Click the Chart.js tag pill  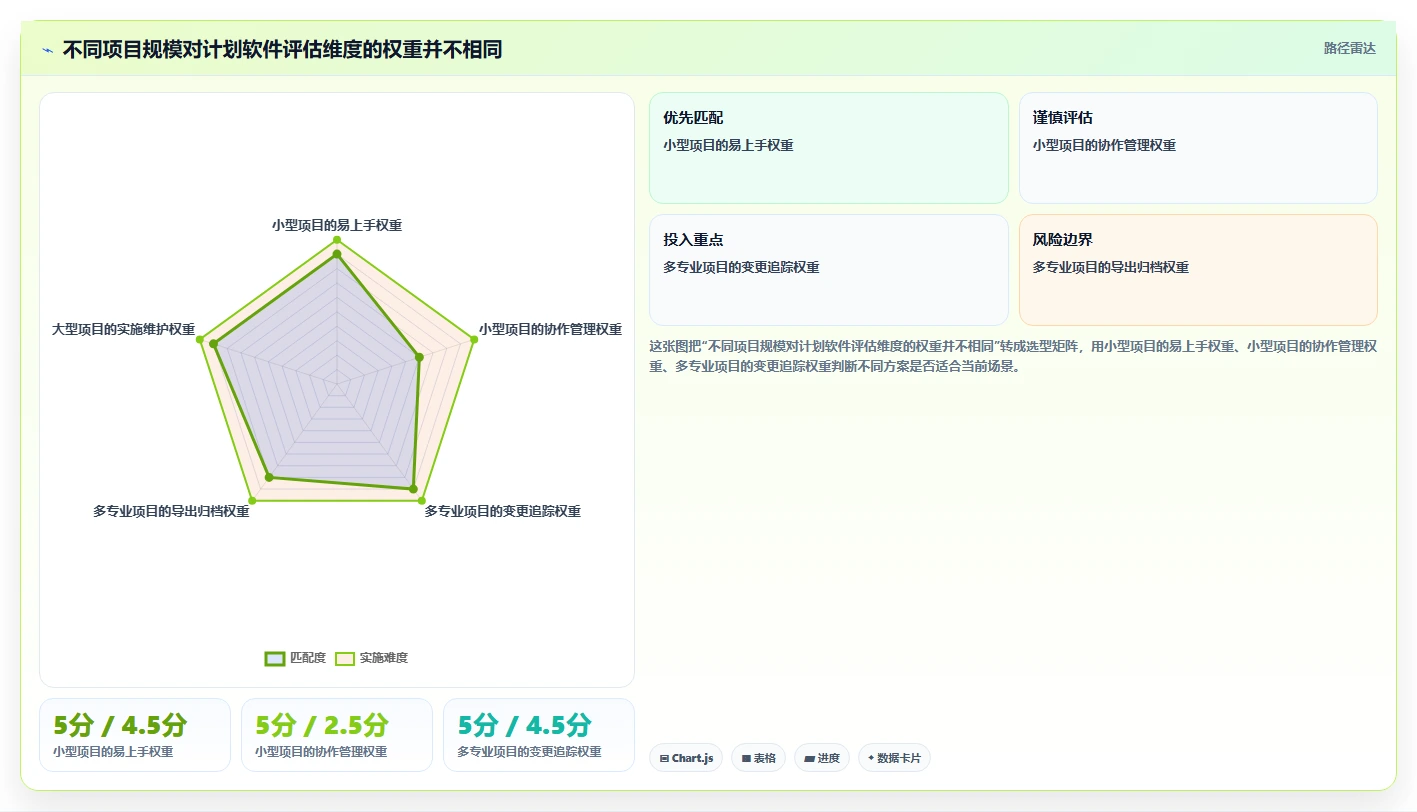(686, 758)
